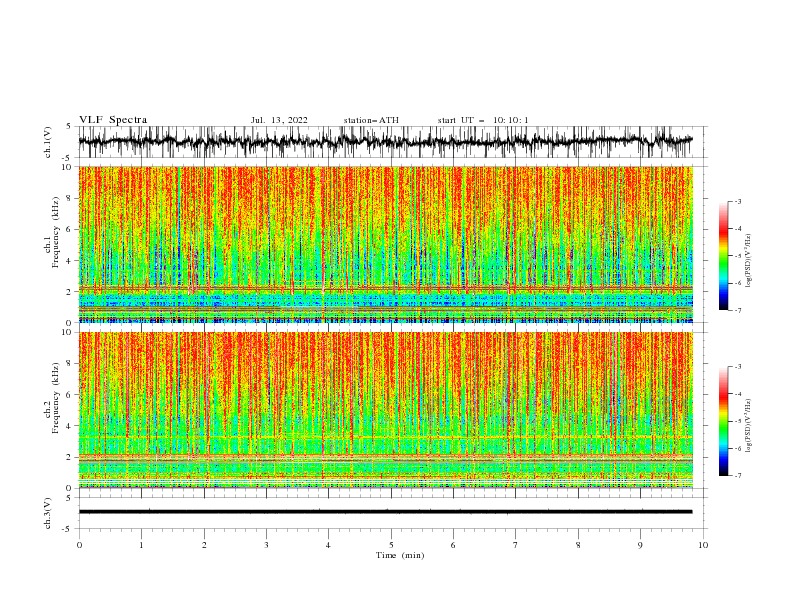Click ch.2 frequency tick label "2"
This screenshot has width=792, height=612.
[x=69, y=457]
